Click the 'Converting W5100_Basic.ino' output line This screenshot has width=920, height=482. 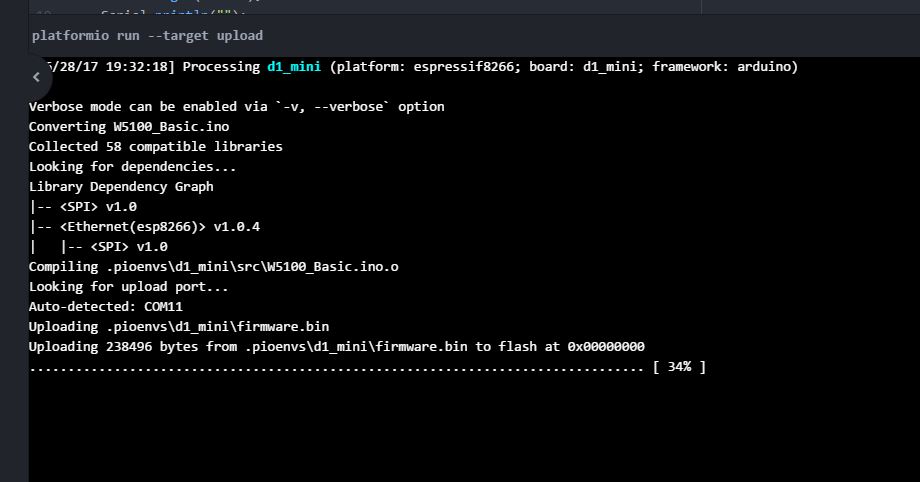[x=129, y=127]
